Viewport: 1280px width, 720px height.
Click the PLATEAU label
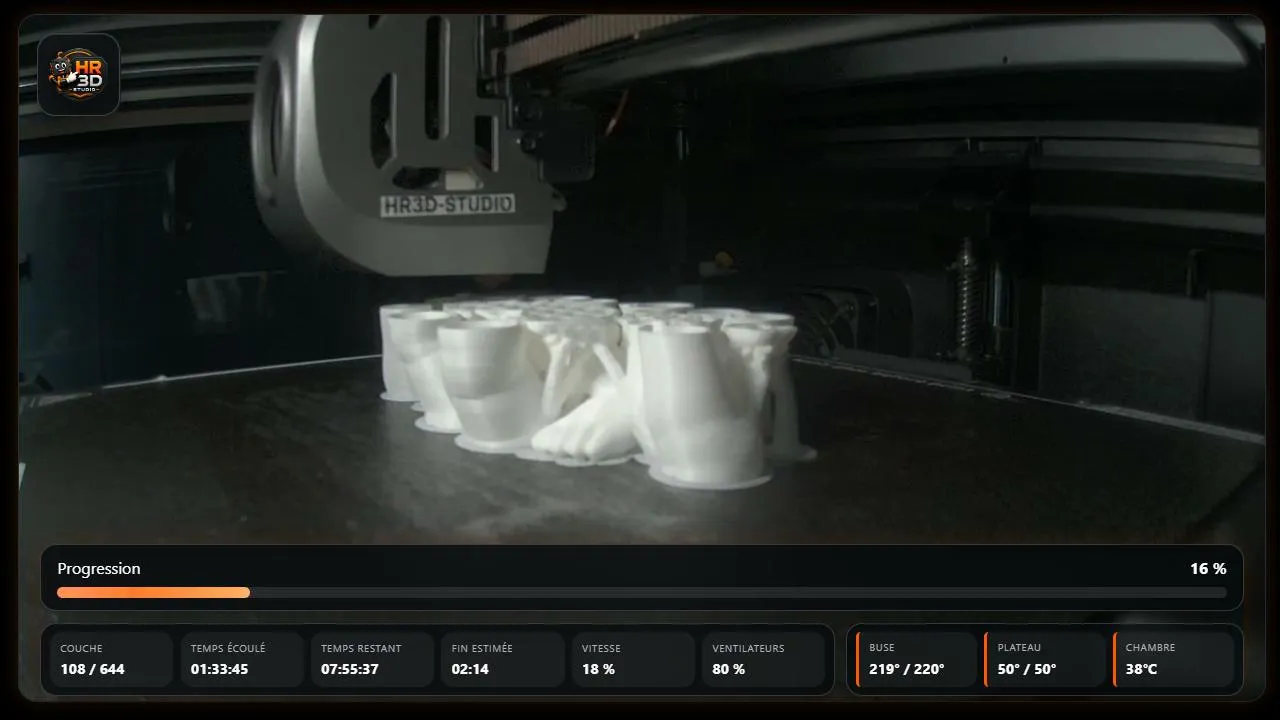(x=1019, y=648)
